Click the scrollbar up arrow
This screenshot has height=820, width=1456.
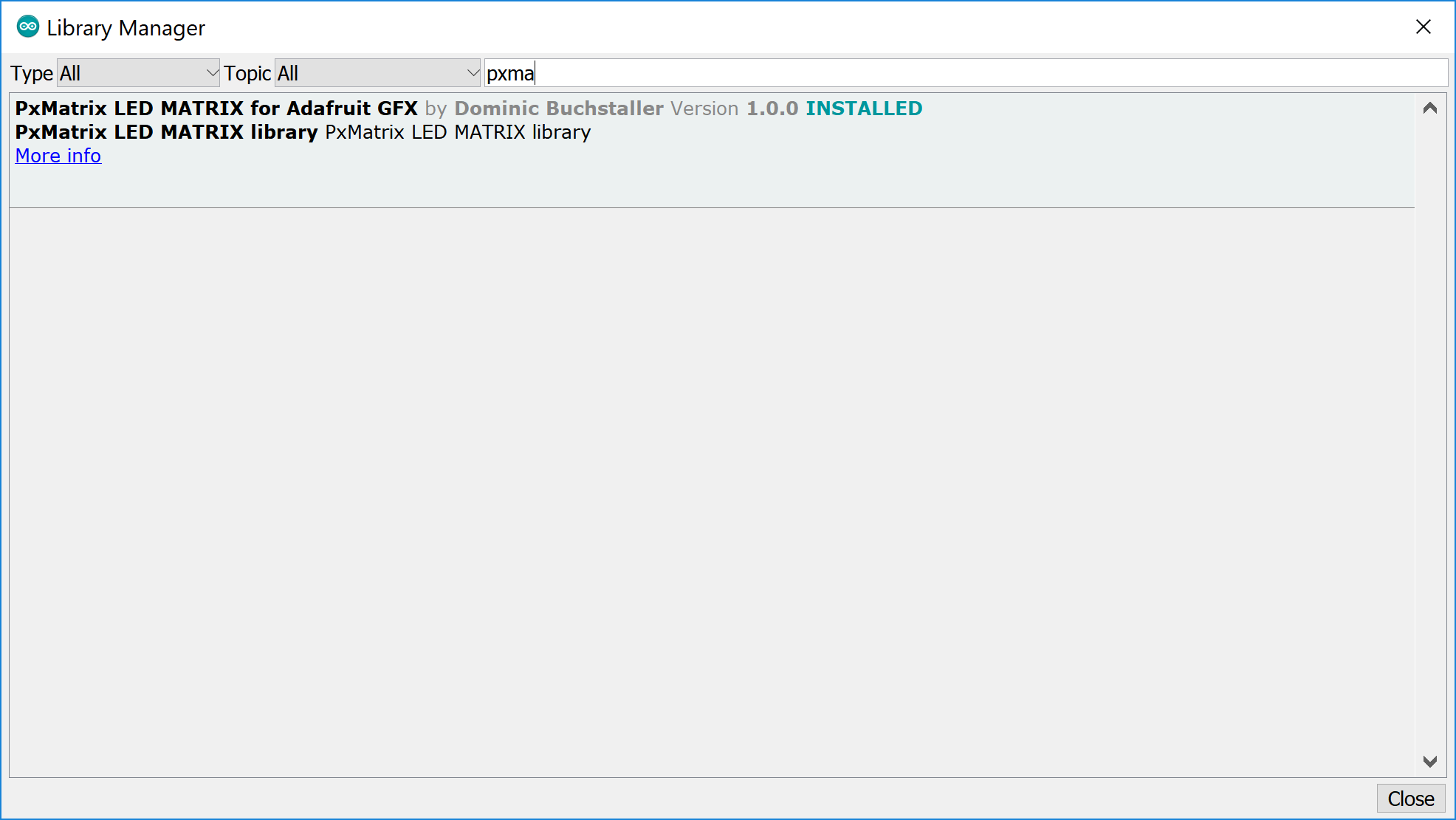[1430, 108]
